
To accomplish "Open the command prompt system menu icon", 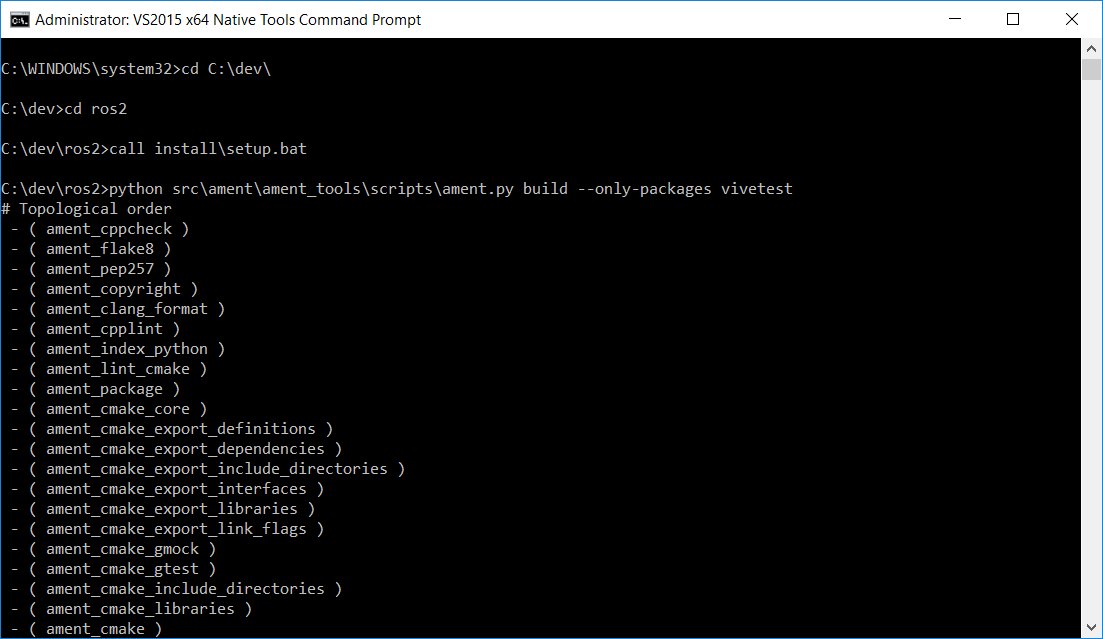I will tap(20, 20).
